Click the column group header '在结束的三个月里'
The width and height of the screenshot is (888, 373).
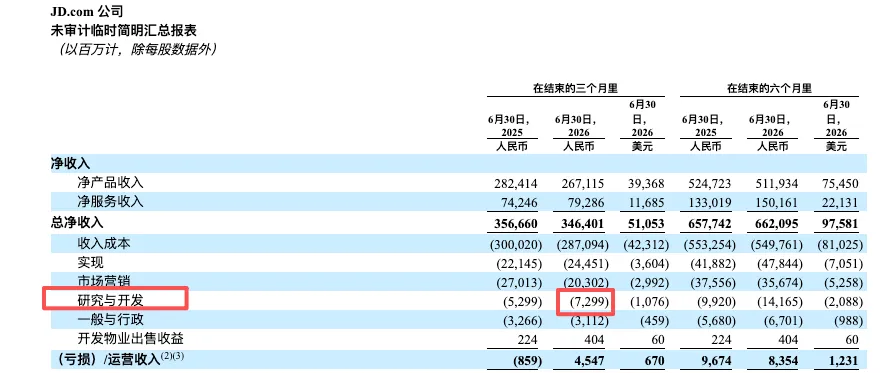575,88
